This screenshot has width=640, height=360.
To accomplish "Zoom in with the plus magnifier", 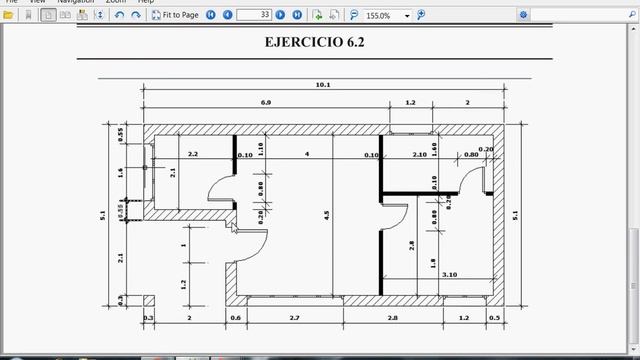I will (x=421, y=16).
